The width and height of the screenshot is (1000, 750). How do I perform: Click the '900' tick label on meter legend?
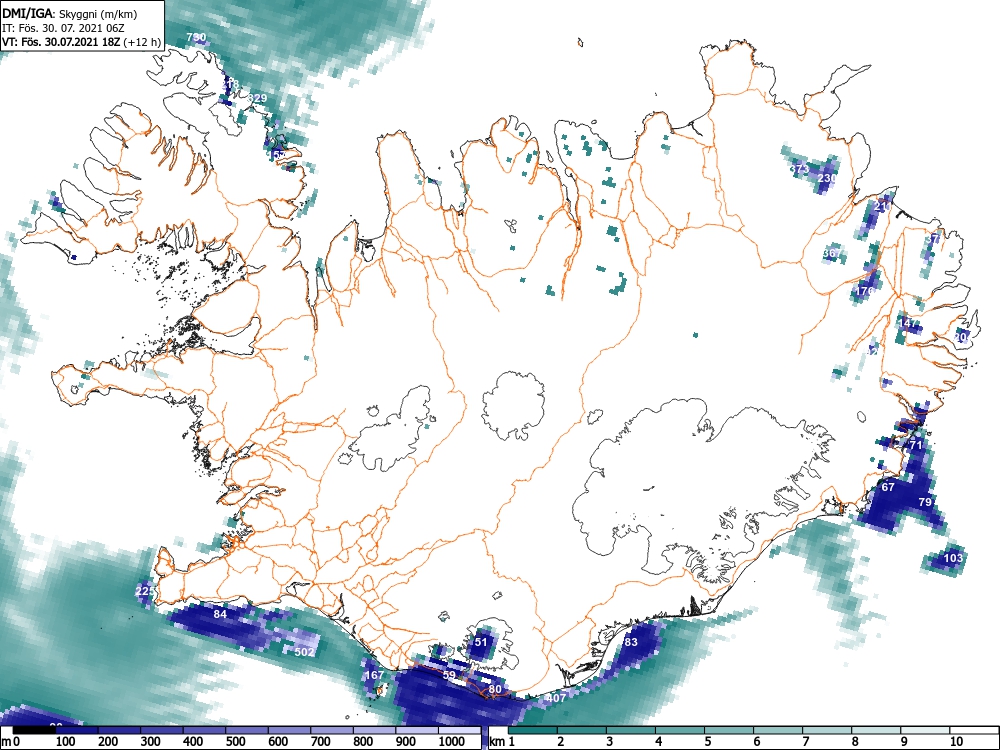pyautogui.click(x=406, y=742)
